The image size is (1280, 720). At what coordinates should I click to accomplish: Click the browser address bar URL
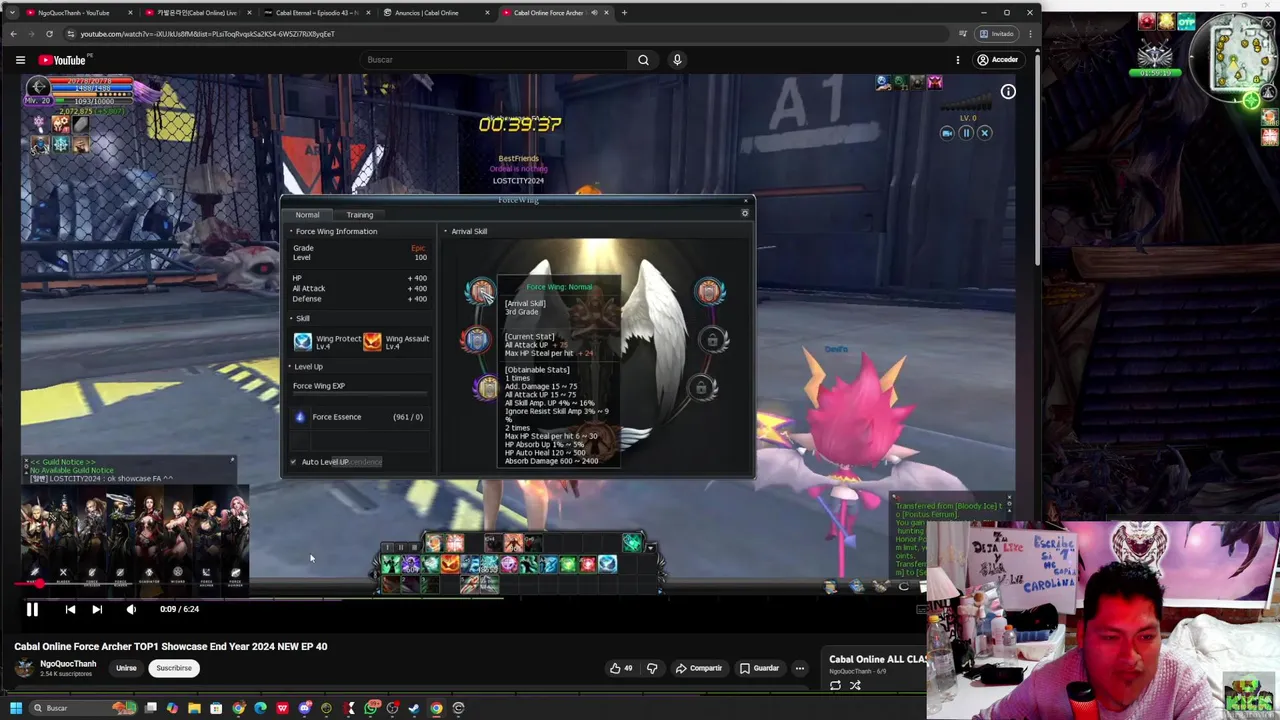(x=208, y=34)
